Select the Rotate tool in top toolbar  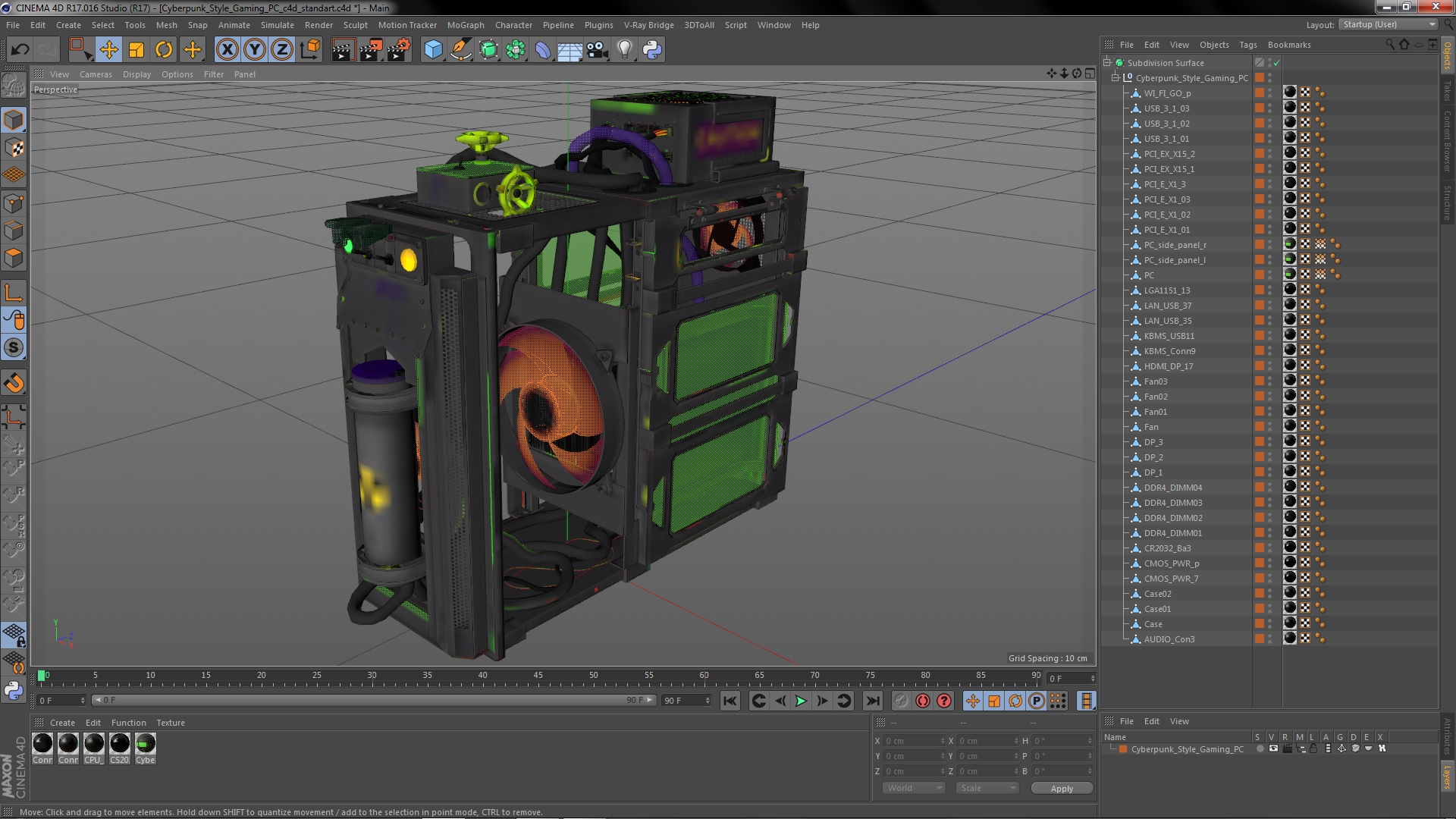(164, 50)
